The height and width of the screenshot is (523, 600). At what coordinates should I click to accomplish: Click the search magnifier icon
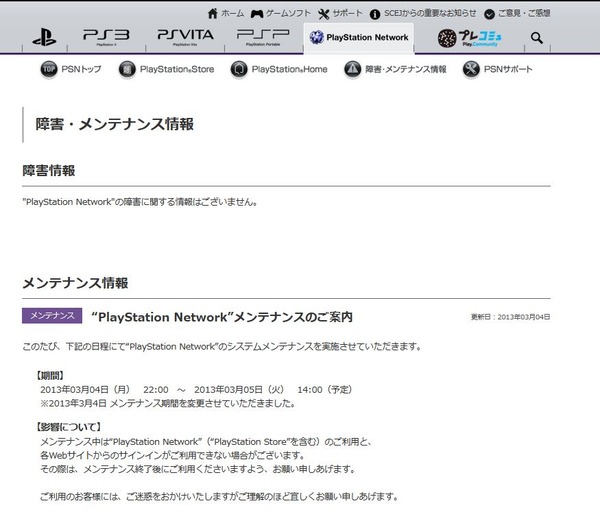pyautogui.click(x=536, y=37)
